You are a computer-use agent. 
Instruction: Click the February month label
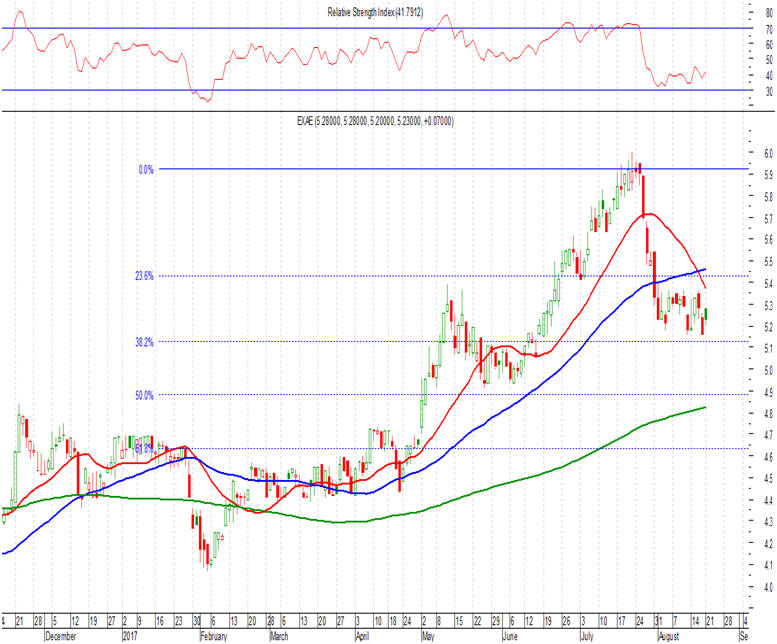coord(214,636)
